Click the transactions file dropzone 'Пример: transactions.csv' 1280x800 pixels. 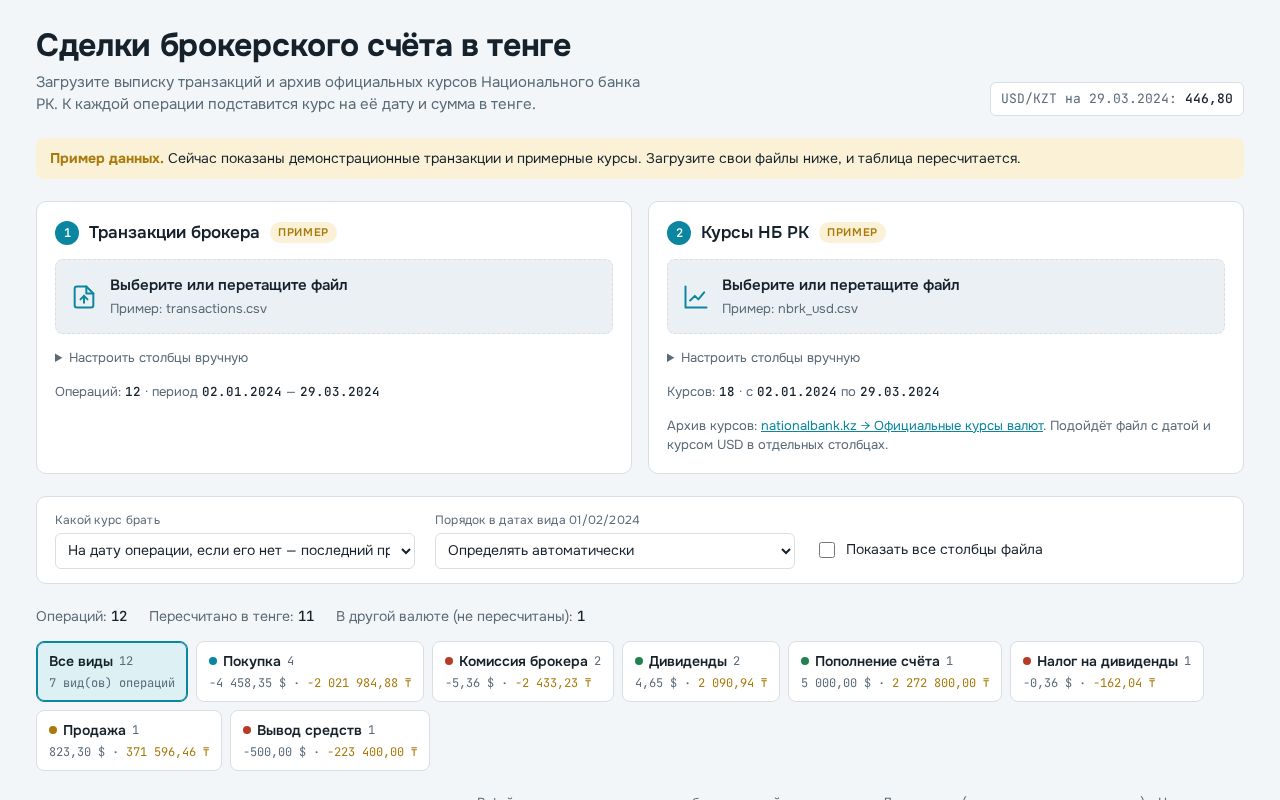coord(334,297)
